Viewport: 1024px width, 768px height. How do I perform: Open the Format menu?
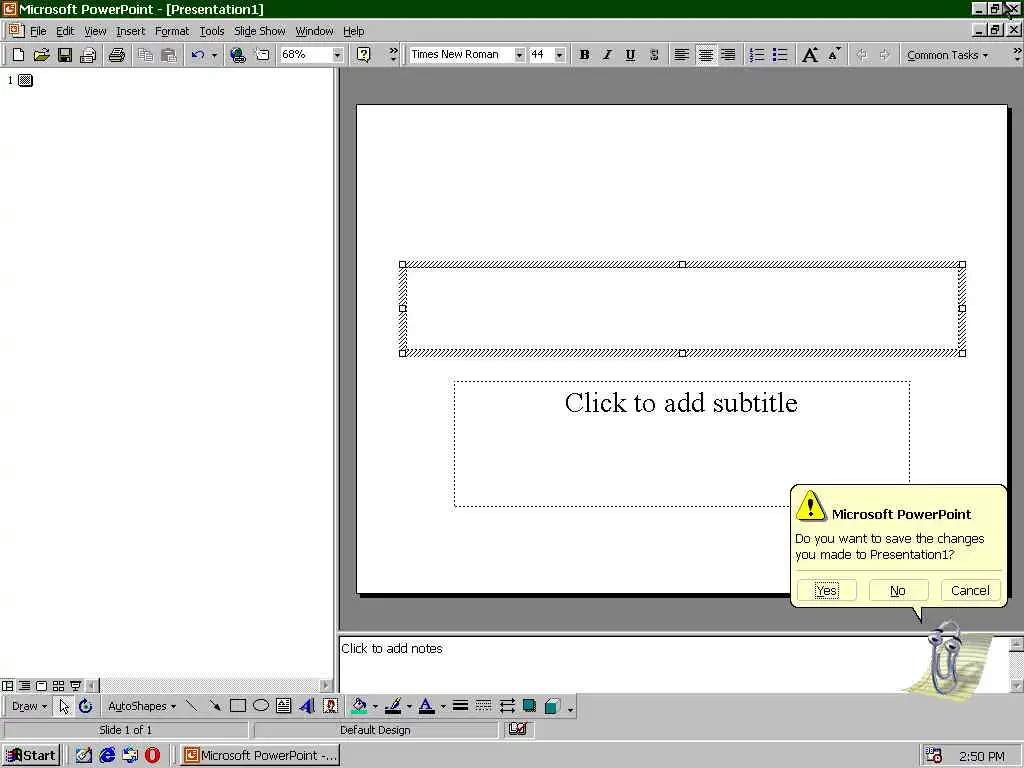pos(172,31)
